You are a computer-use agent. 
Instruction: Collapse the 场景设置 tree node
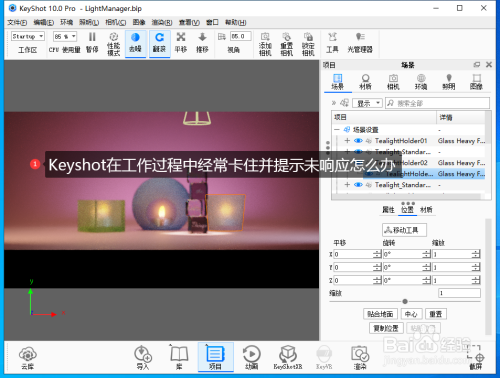(337, 129)
